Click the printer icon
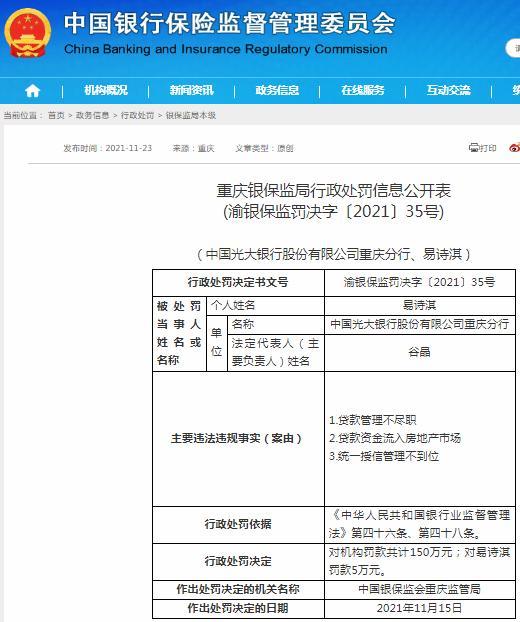 click(x=474, y=148)
